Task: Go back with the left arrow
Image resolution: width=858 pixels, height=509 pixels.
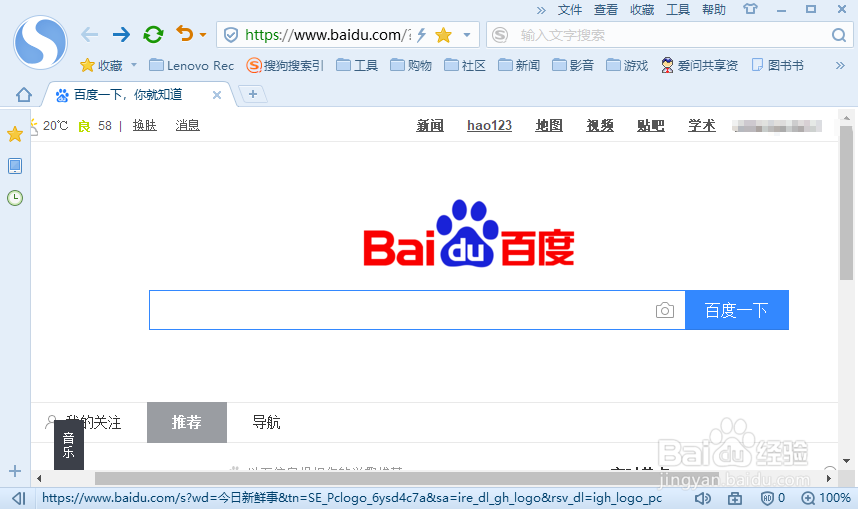Action: (x=90, y=35)
